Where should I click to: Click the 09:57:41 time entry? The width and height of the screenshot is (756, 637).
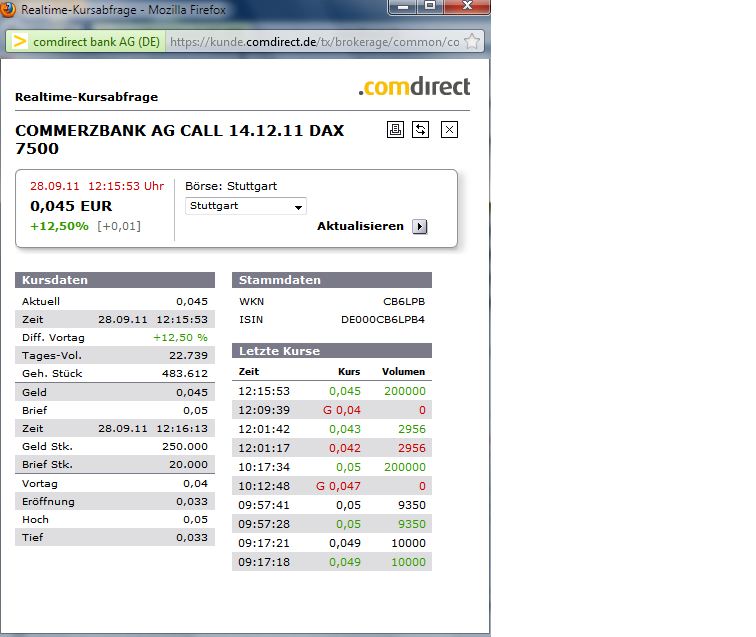pyautogui.click(x=264, y=505)
